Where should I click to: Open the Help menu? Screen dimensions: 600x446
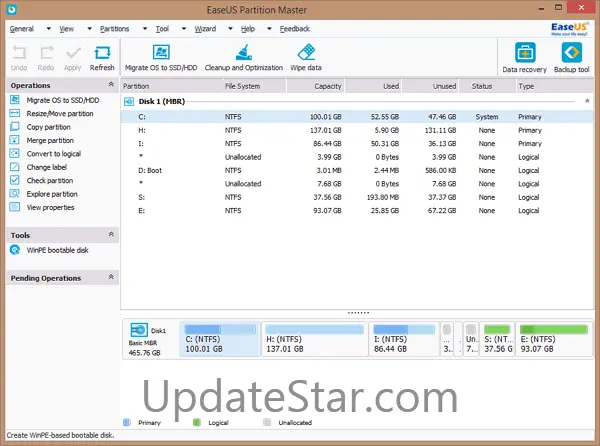tap(248, 29)
